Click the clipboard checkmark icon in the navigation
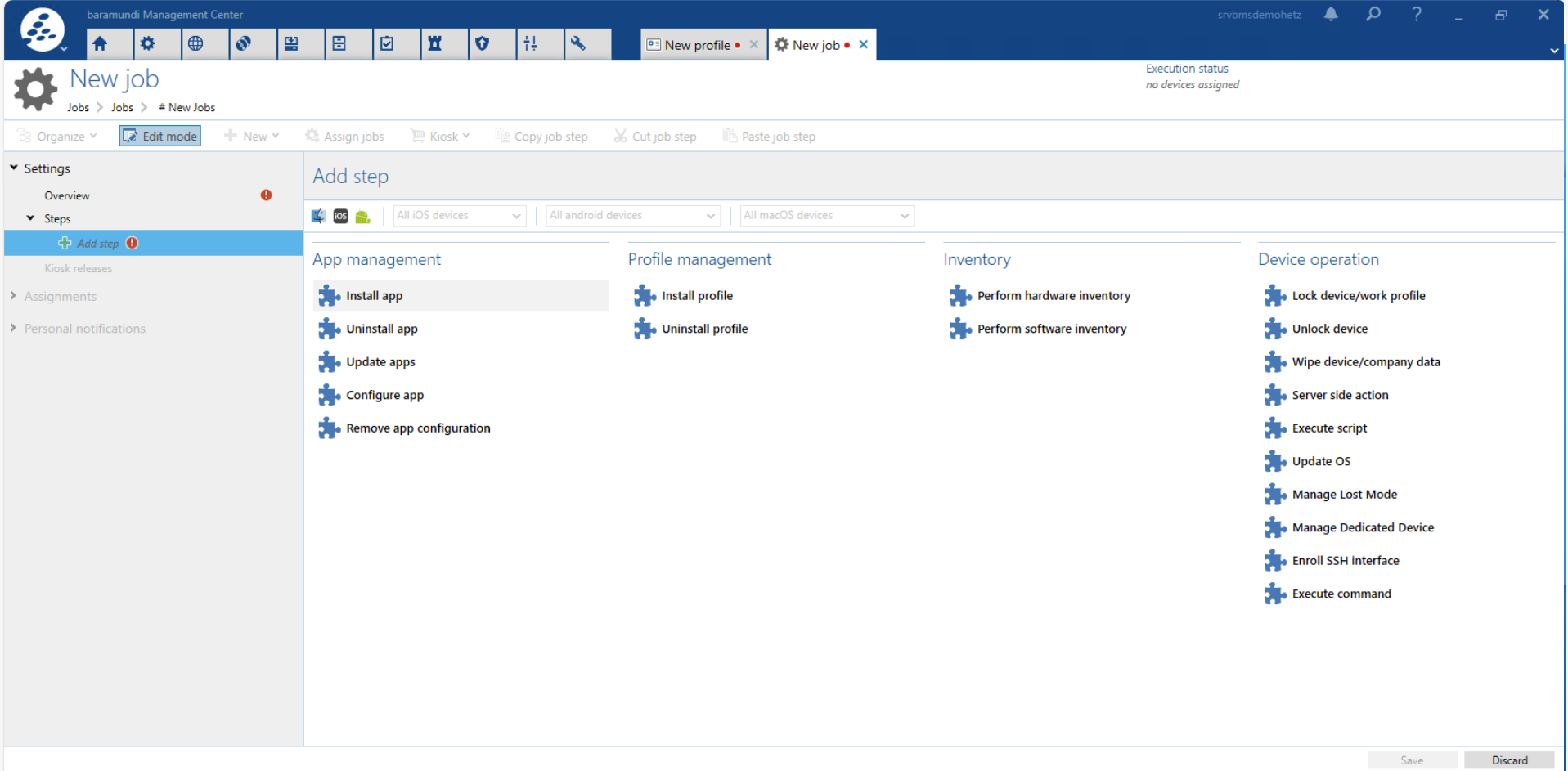The image size is (1568, 771). tap(387, 44)
